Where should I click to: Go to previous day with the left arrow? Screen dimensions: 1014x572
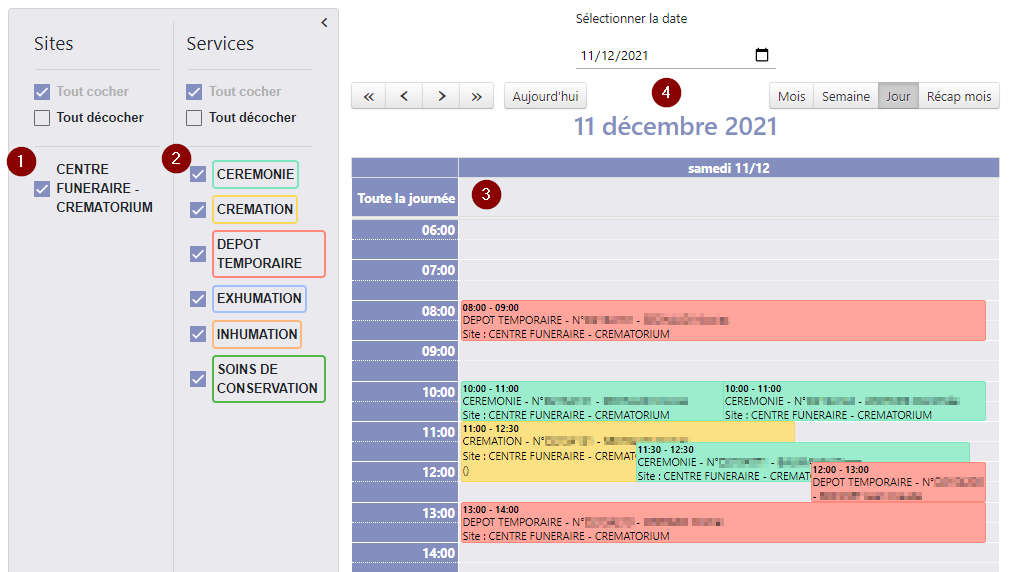pyautogui.click(x=404, y=96)
